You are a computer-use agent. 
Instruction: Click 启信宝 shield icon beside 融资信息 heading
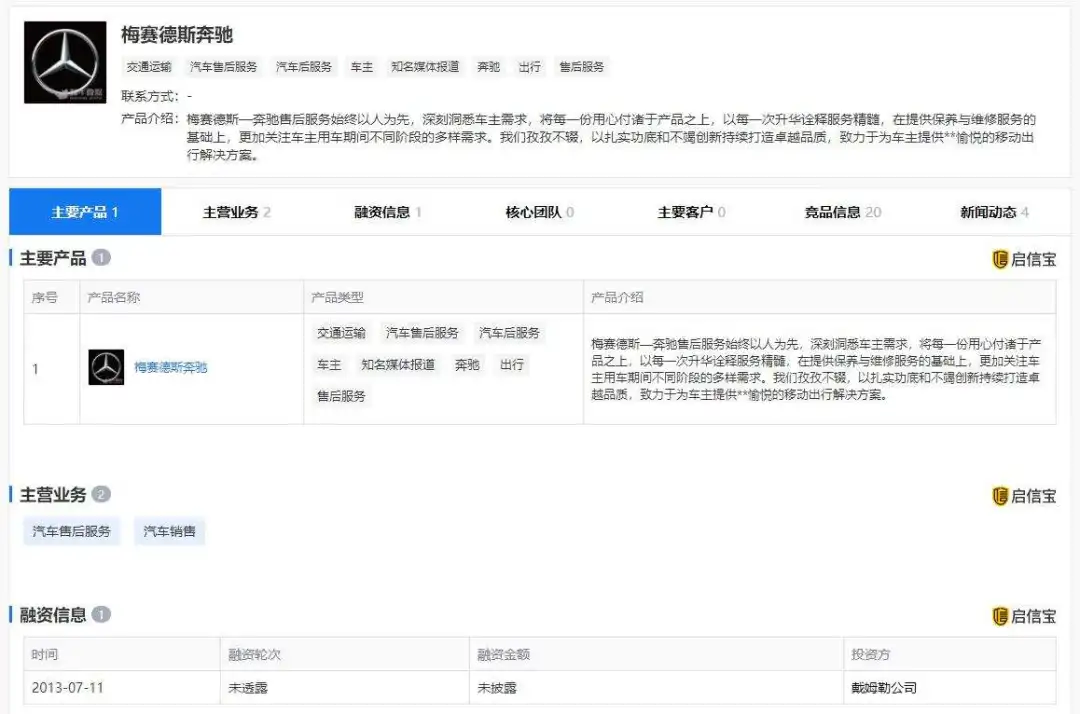coord(1000,616)
